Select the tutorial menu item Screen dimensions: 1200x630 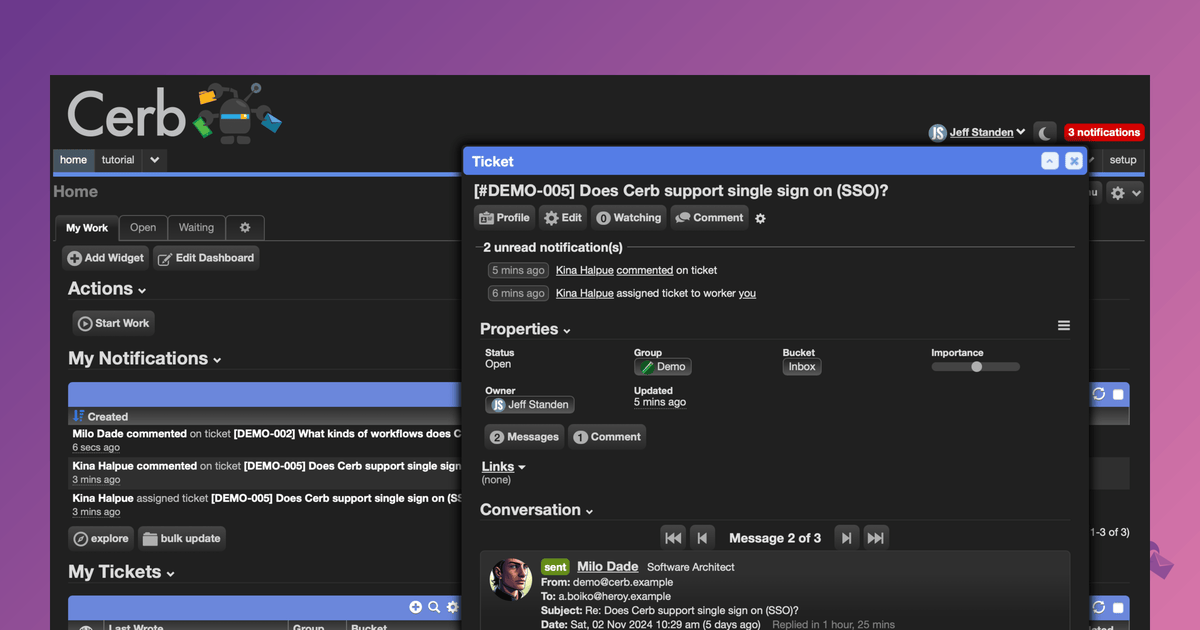tap(118, 160)
